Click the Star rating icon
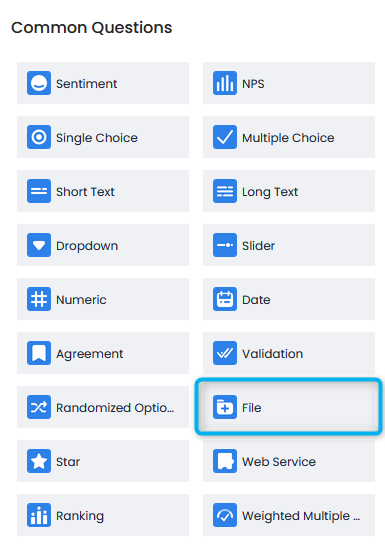 [x=39, y=461]
